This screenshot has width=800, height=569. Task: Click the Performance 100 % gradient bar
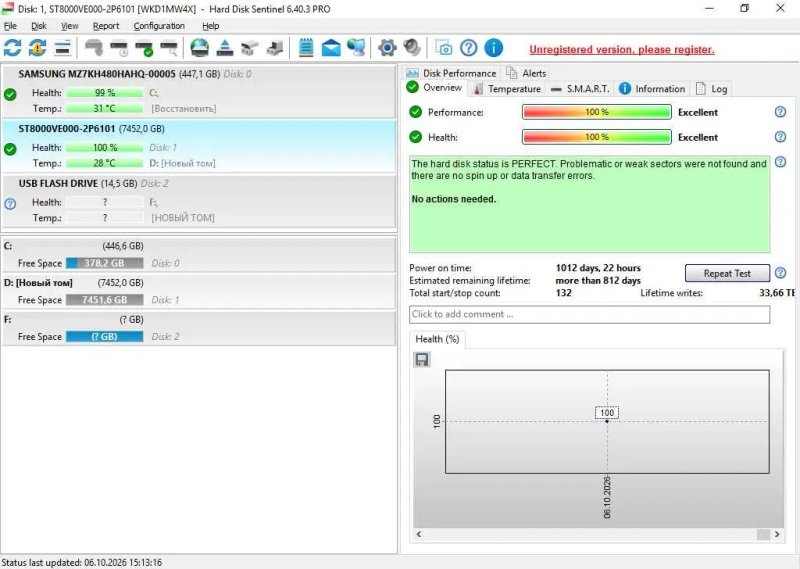(x=596, y=112)
